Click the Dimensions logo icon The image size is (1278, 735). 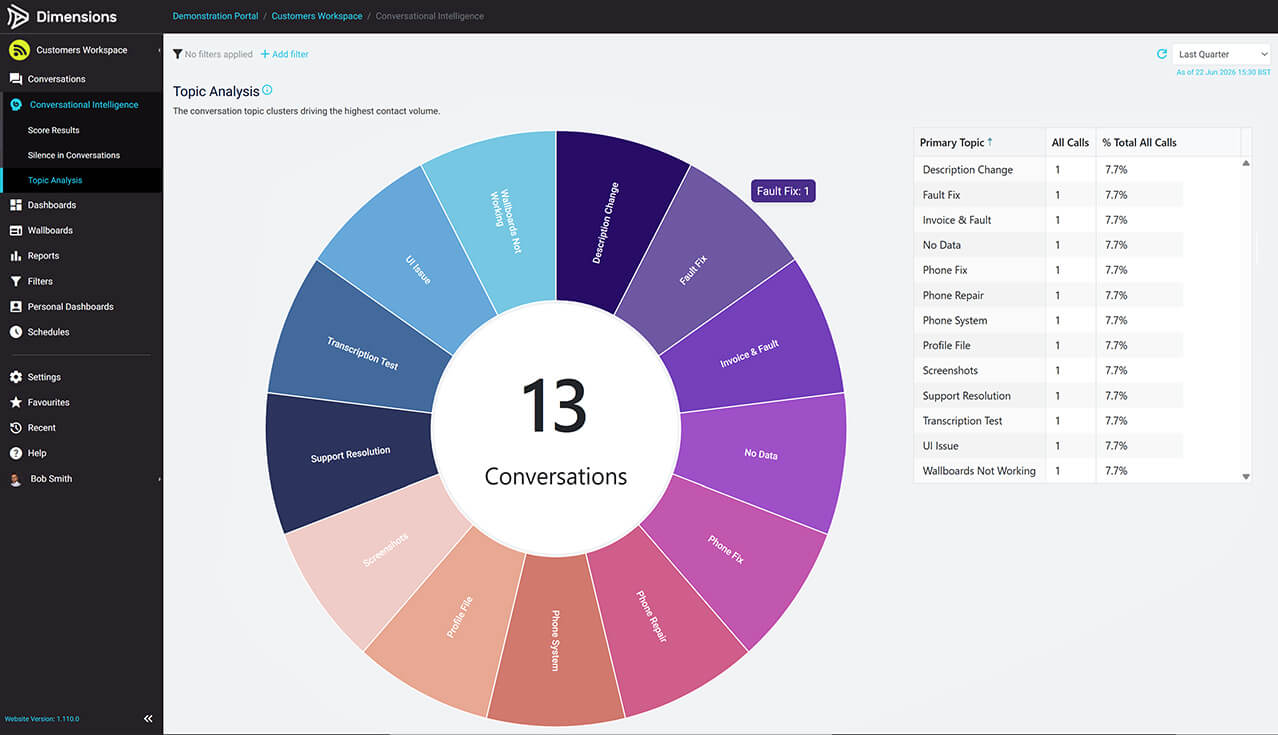[18, 16]
